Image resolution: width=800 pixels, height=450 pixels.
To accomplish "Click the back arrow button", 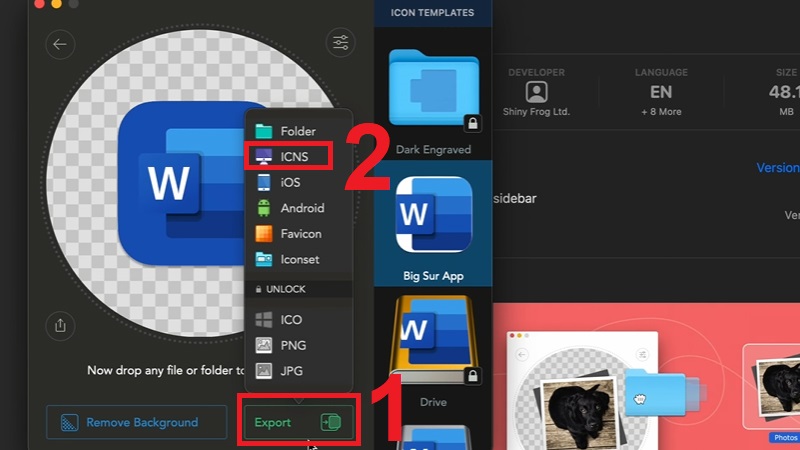I will (60, 44).
